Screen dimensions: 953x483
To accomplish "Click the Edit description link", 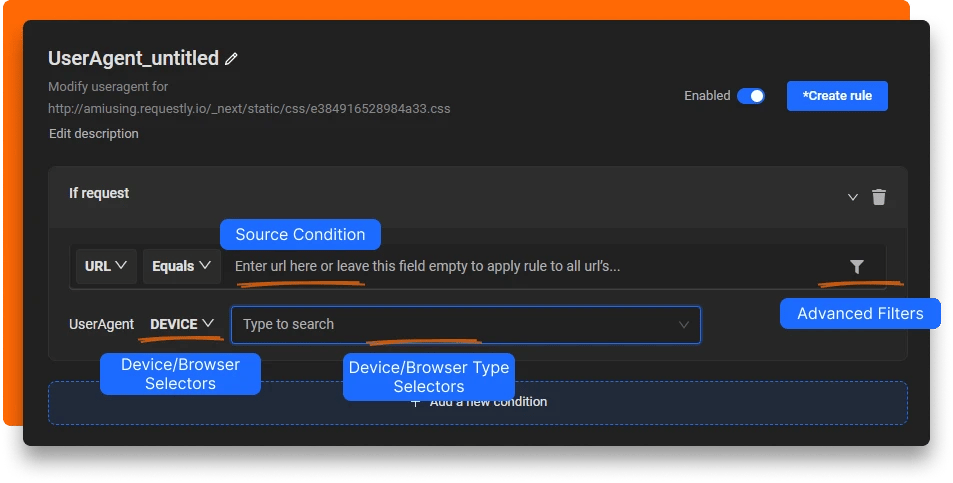I will pos(93,133).
